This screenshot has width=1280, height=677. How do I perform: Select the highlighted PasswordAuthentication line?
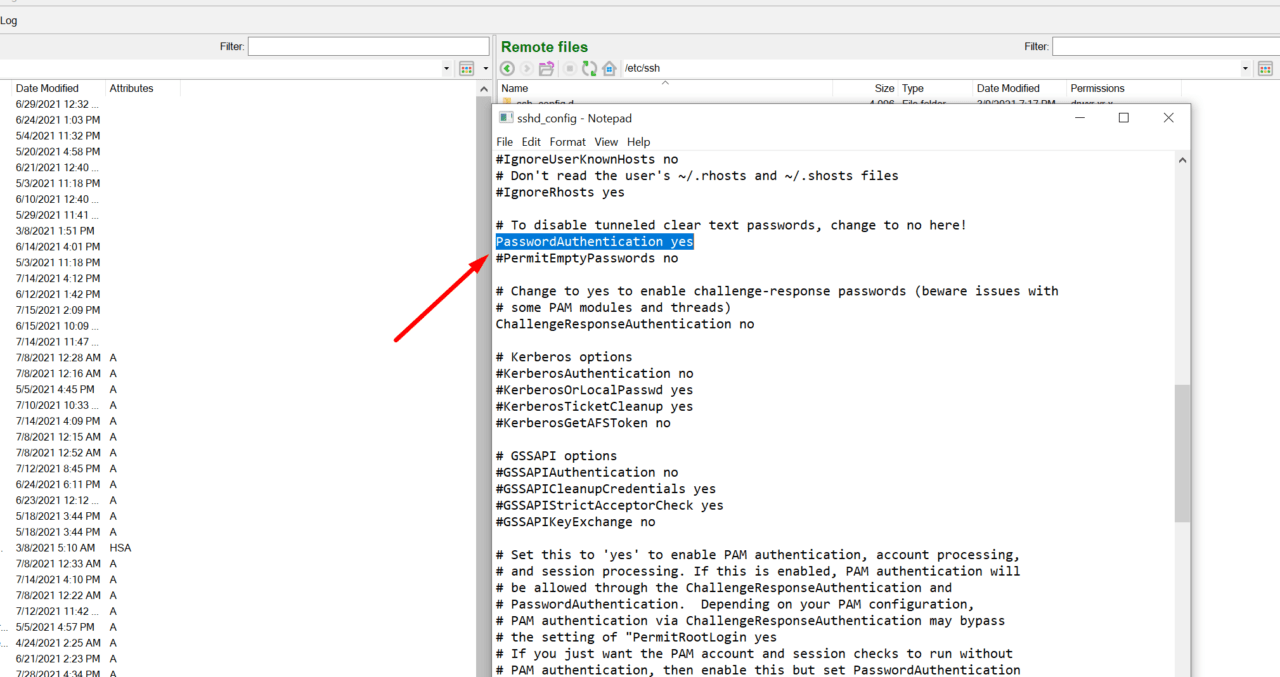point(594,241)
